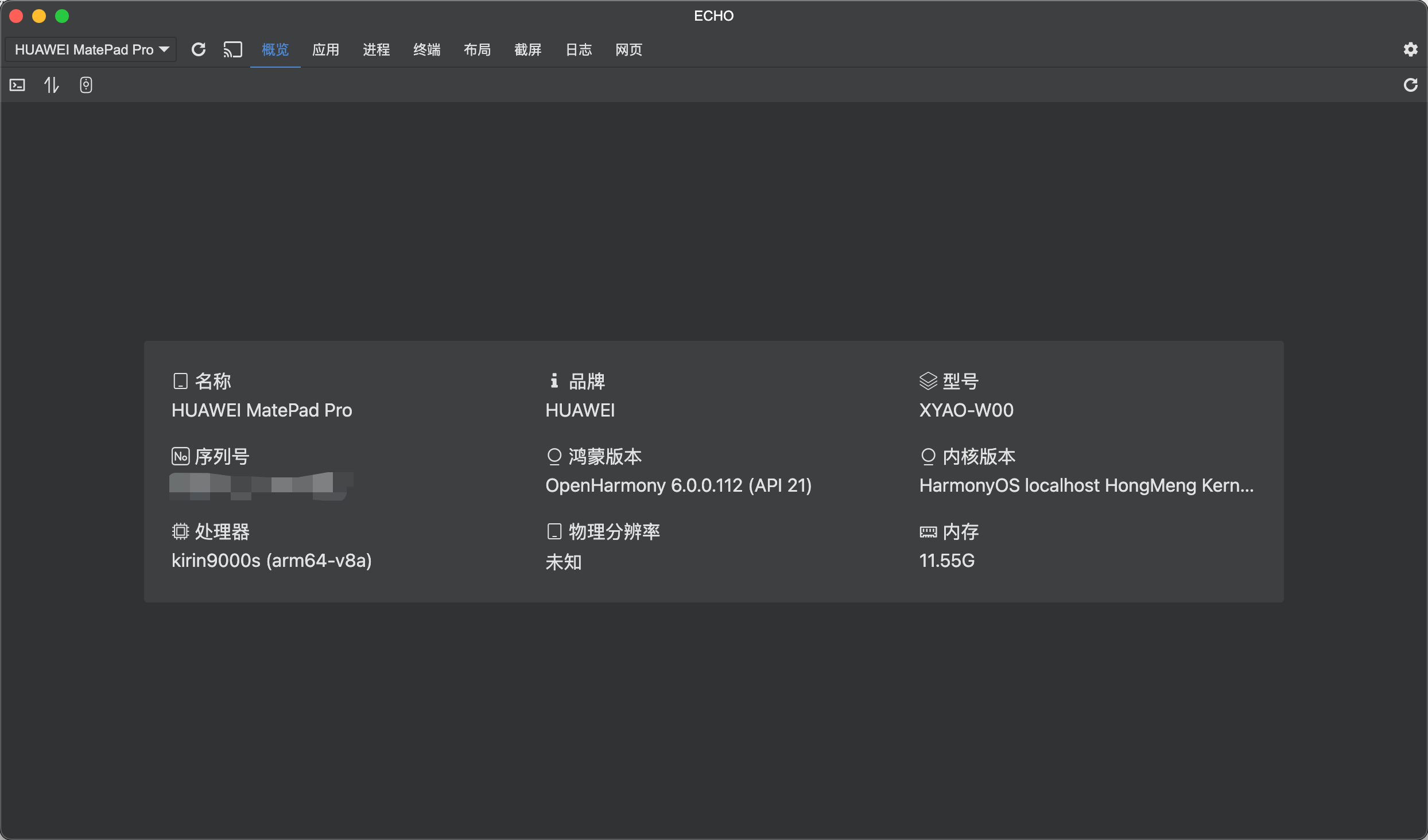The image size is (1428, 840).
Task: Click the up-down transfer arrows icon
Action: click(52, 85)
